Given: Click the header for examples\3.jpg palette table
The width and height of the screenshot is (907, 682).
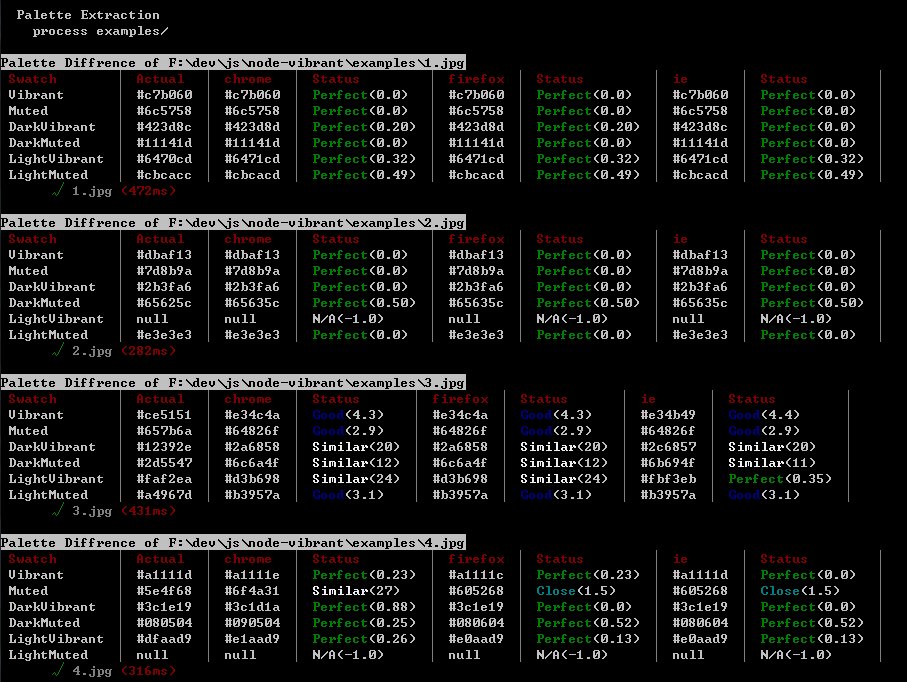Looking at the screenshot, I should click(x=233, y=383).
